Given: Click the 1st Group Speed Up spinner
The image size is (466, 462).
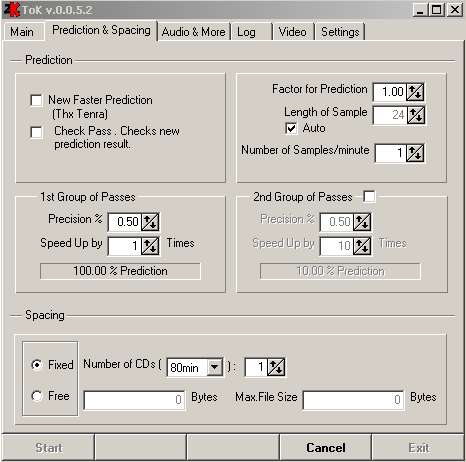Looking at the screenshot, I should tap(150, 246).
